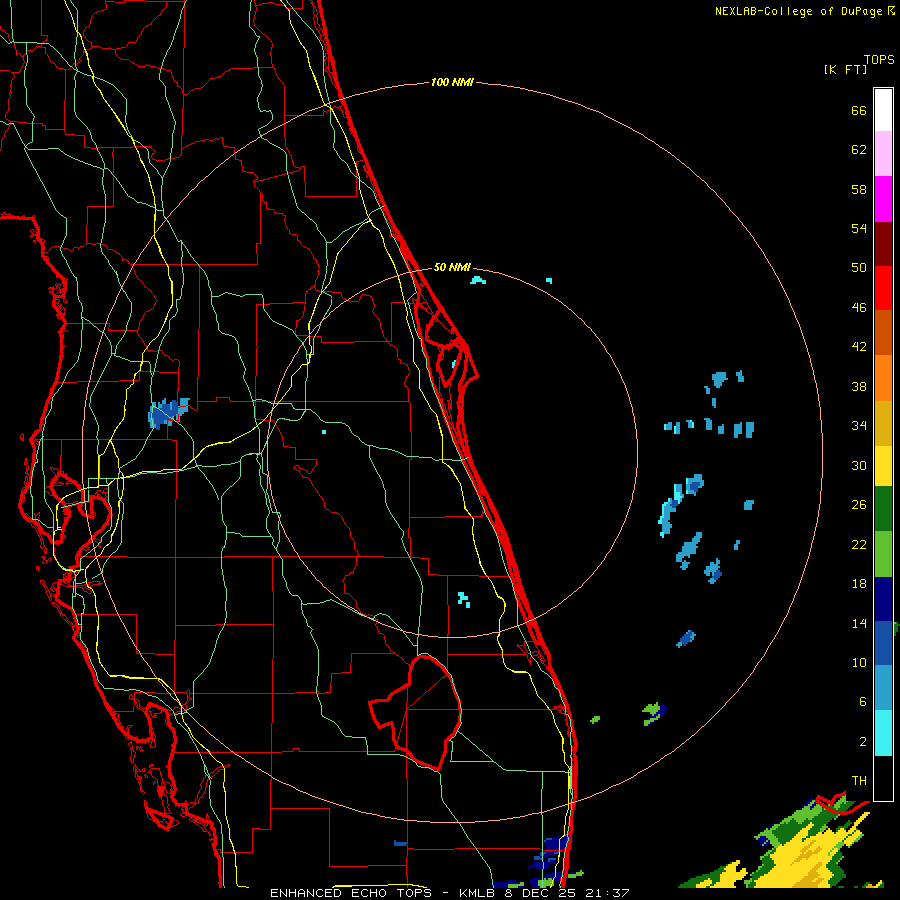Click the yellow legend swatch
This screenshot has width=900, height=900.
click(x=883, y=466)
